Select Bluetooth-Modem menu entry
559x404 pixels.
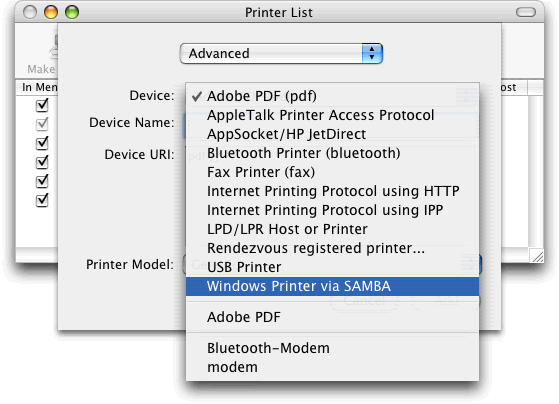tap(332, 348)
